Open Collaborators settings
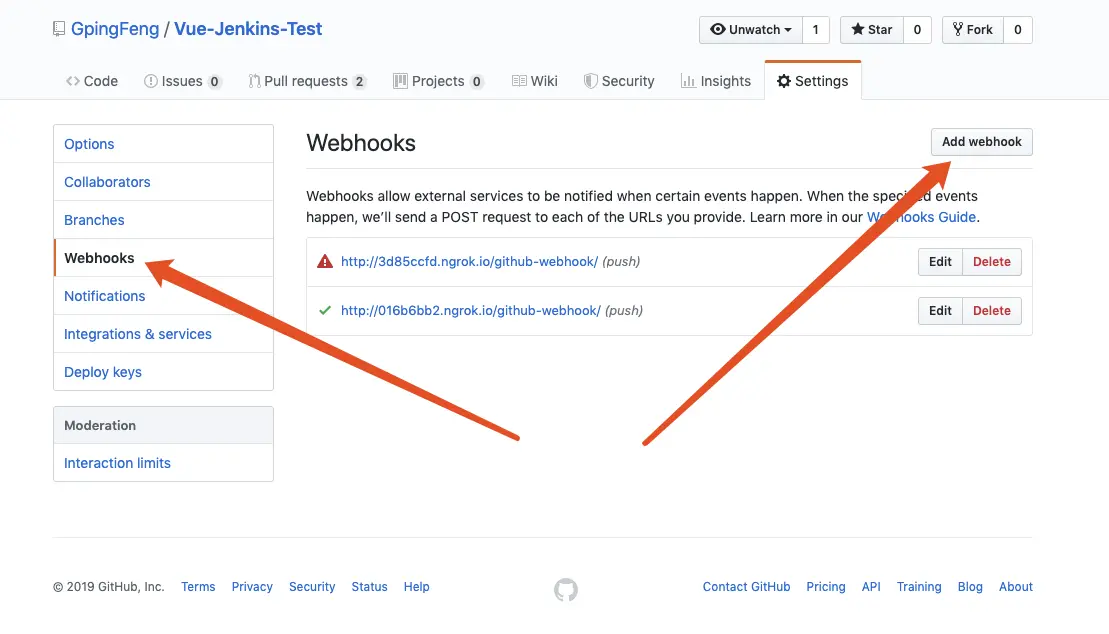This screenshot has height=634, width=1109. click(163, 182)
